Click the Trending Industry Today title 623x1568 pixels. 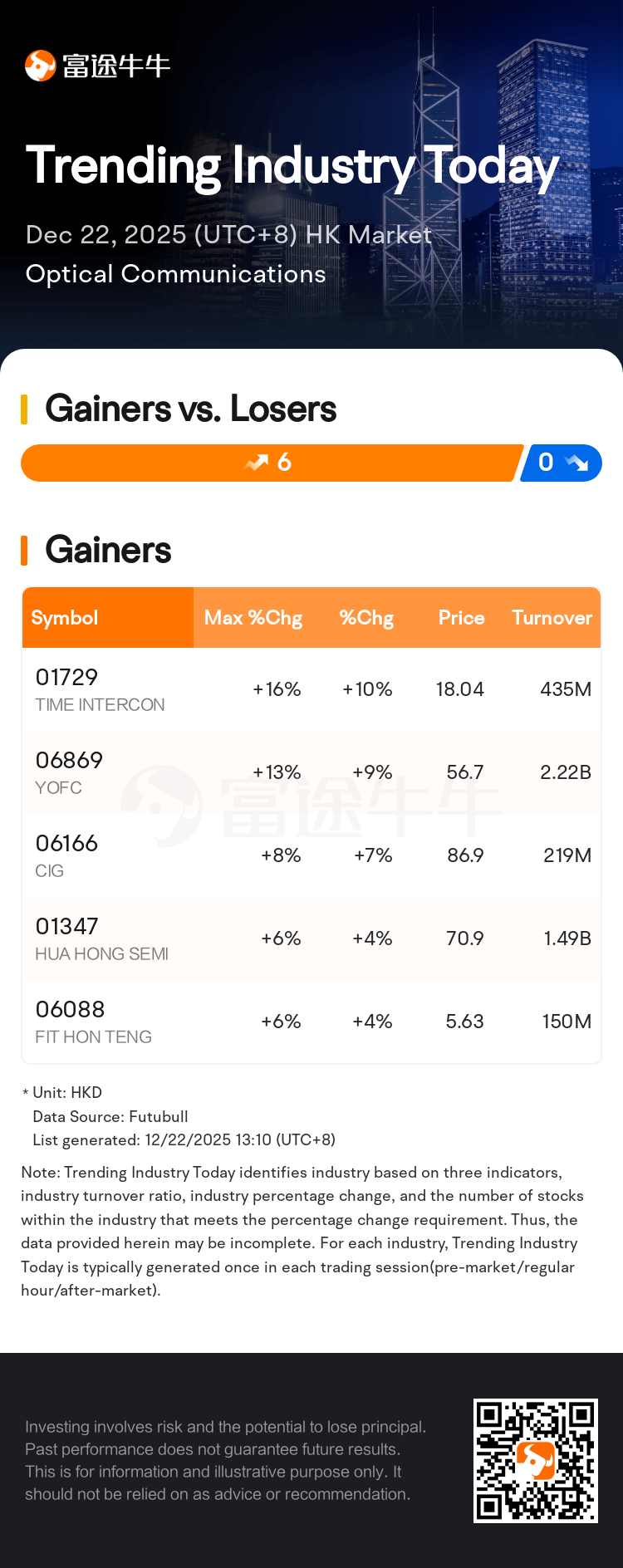pos(292,165)
